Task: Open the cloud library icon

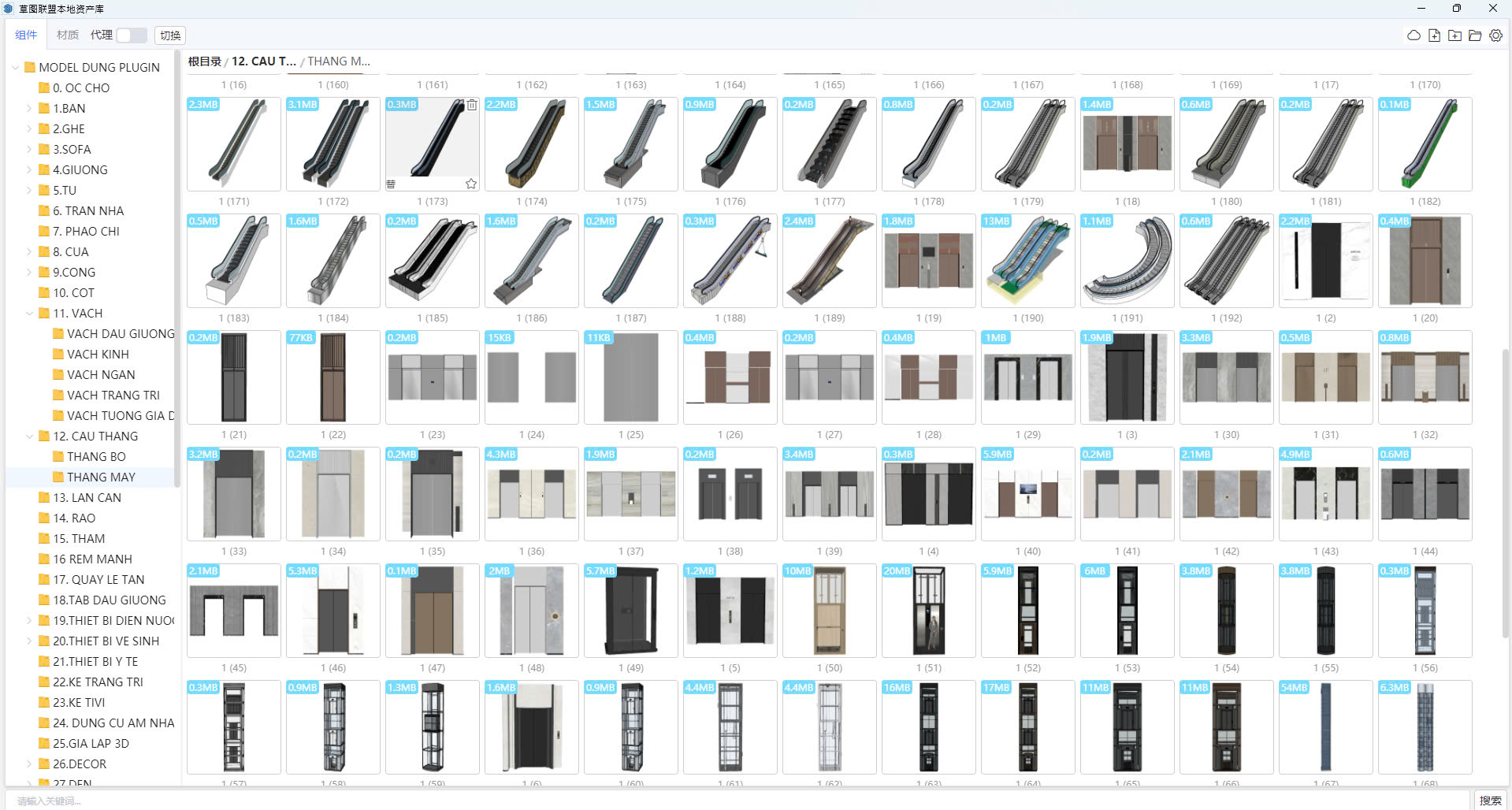Action: coord(1414,35)
